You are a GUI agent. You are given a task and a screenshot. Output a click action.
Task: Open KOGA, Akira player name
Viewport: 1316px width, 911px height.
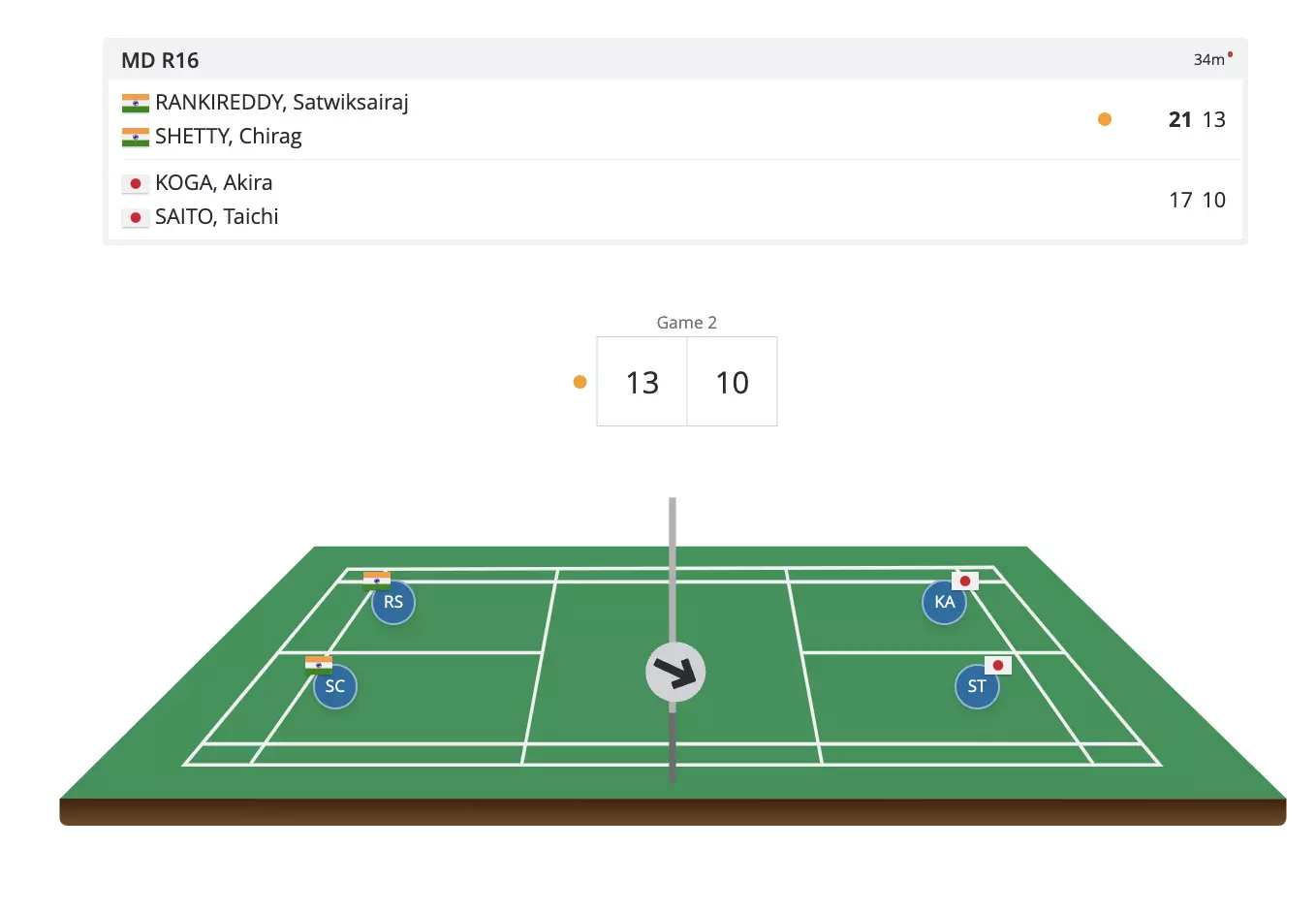click(214, 183)
